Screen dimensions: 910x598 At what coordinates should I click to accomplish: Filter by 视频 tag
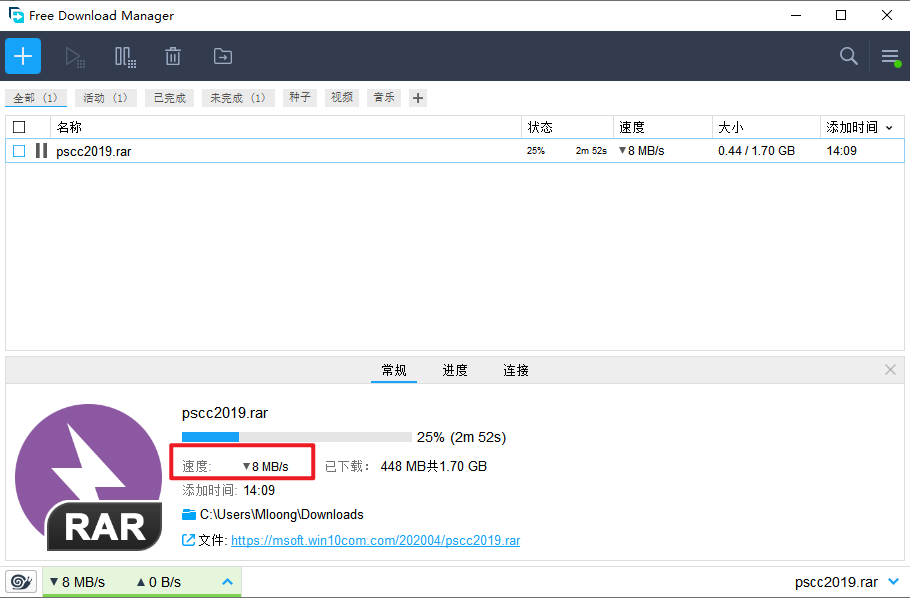pos(342,98)
